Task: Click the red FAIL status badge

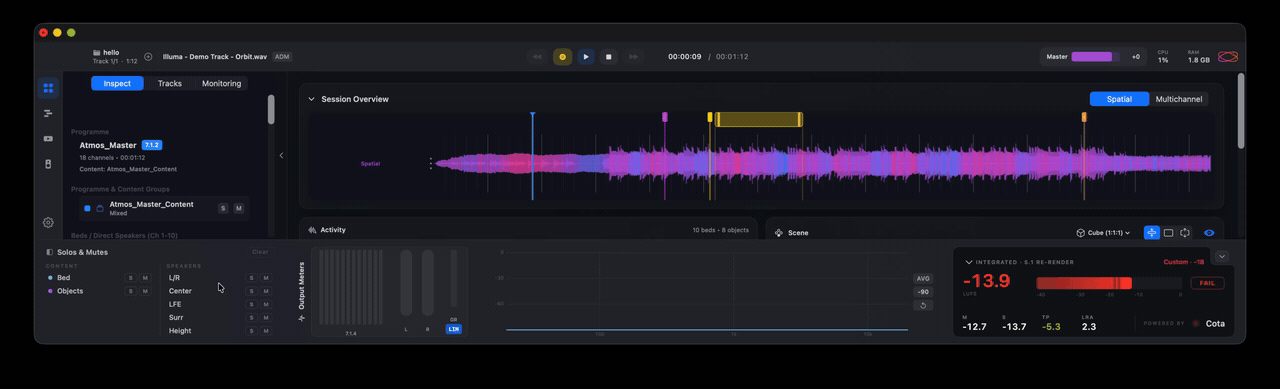Action: 1207,283
